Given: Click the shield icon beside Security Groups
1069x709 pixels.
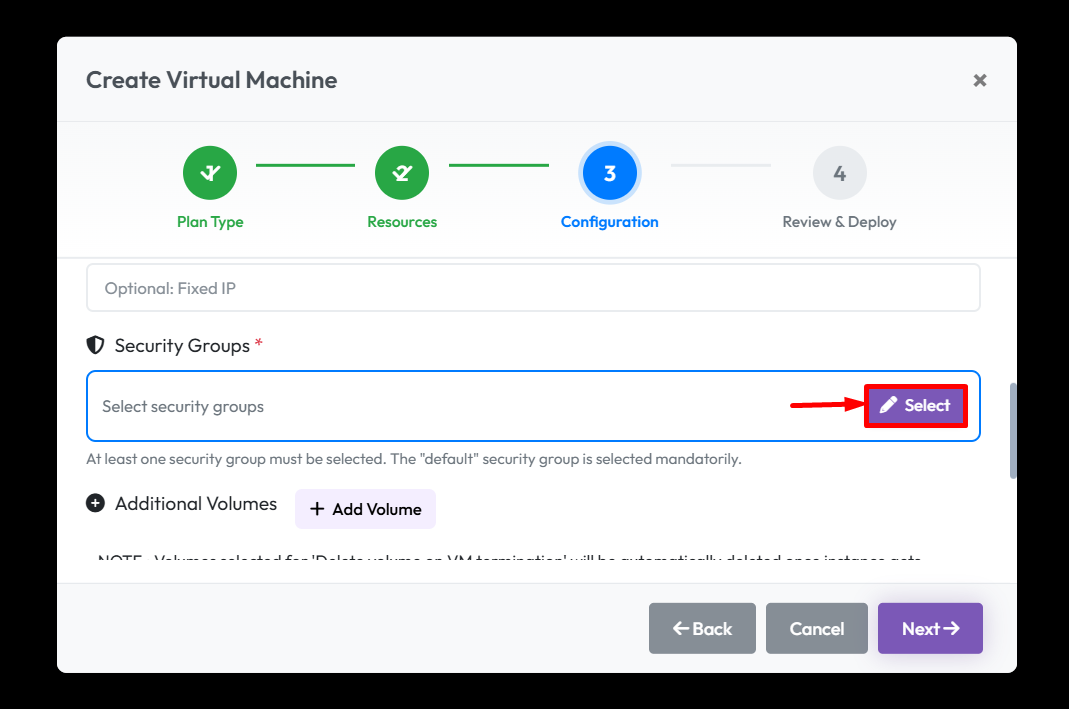Looking at the screenshot, I should pos(96,345).
